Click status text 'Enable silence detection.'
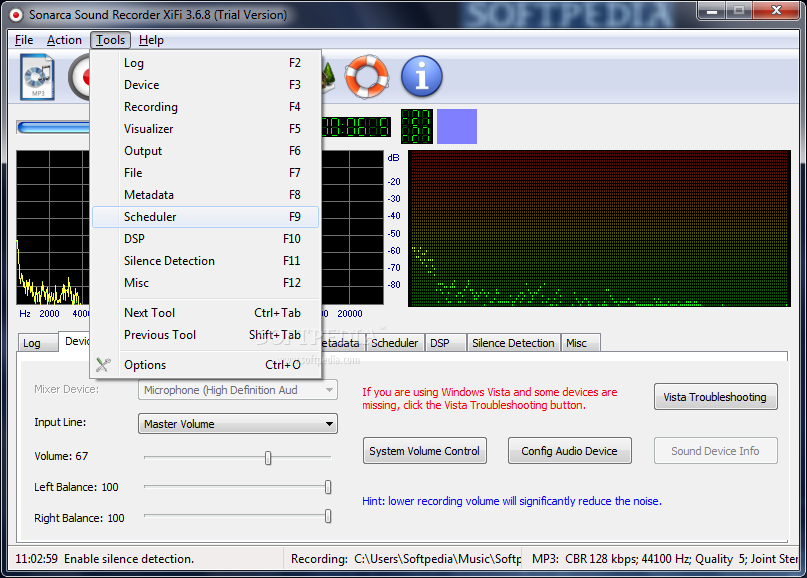 129,559
